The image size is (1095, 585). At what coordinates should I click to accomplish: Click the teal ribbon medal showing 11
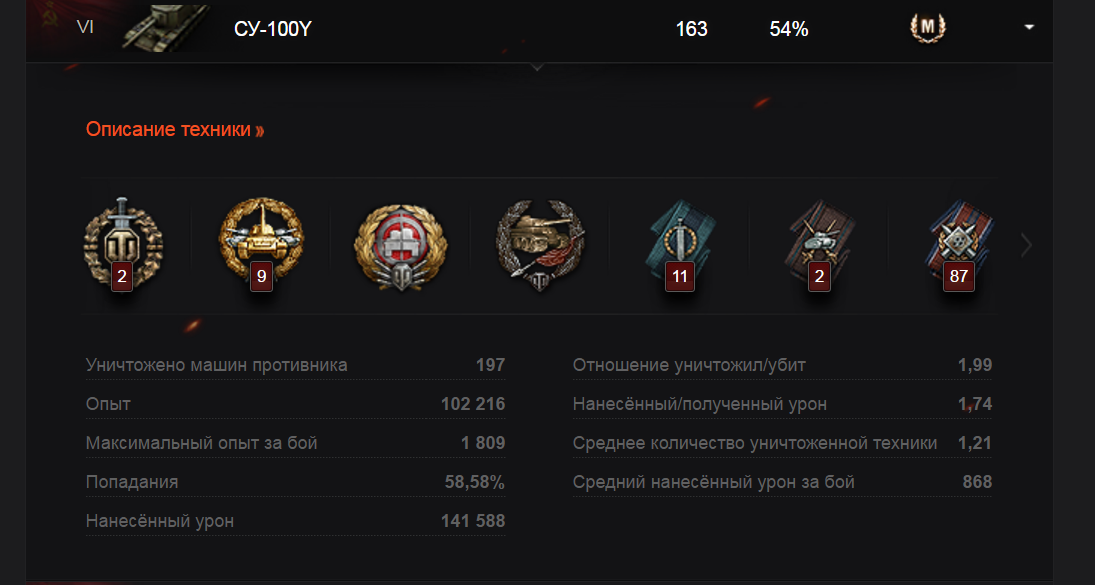679,244
